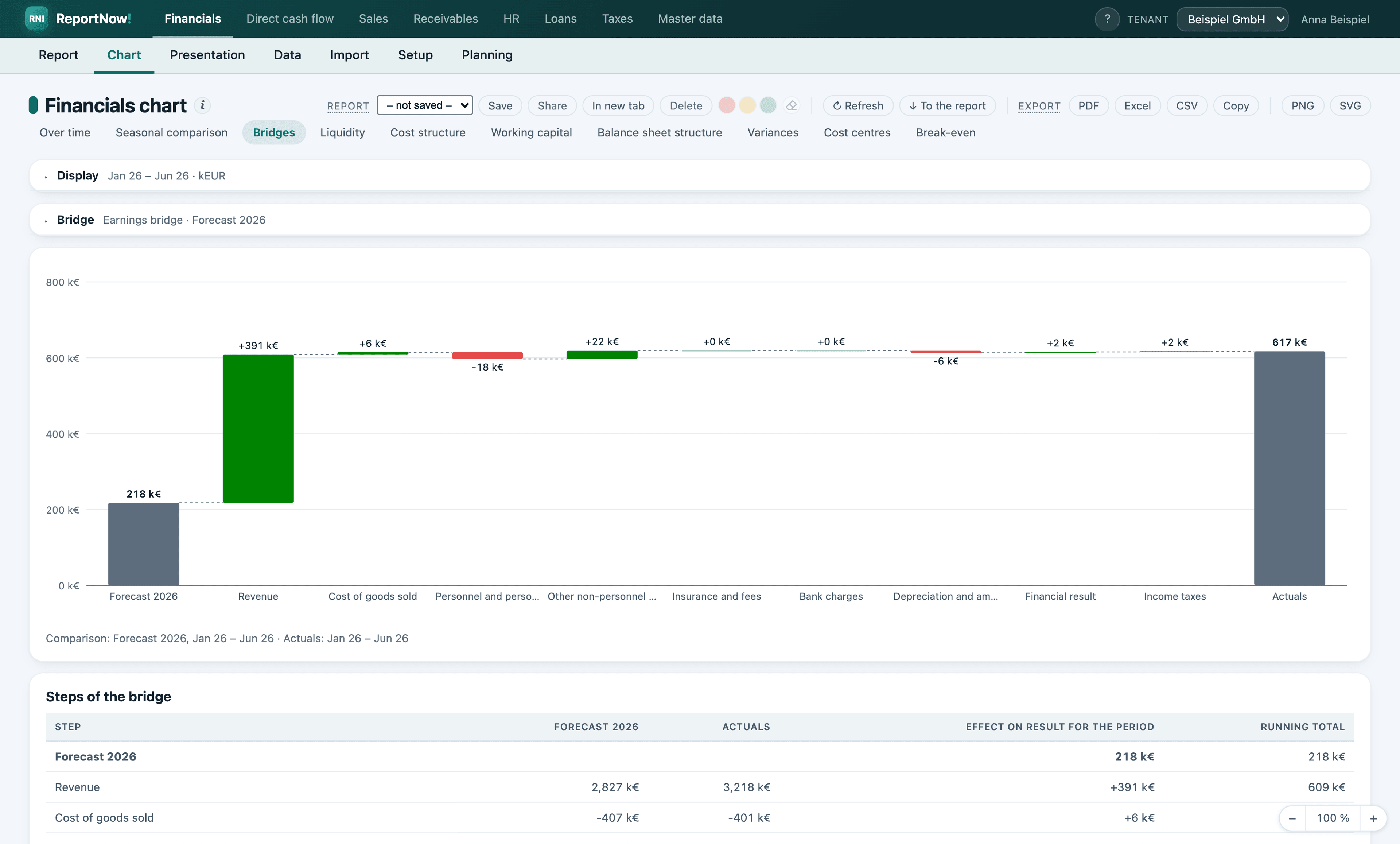Select the Seasonal comparison chart type
Image resolution: width=1400 pixels, height=844 pixels.
click(172, 132)
